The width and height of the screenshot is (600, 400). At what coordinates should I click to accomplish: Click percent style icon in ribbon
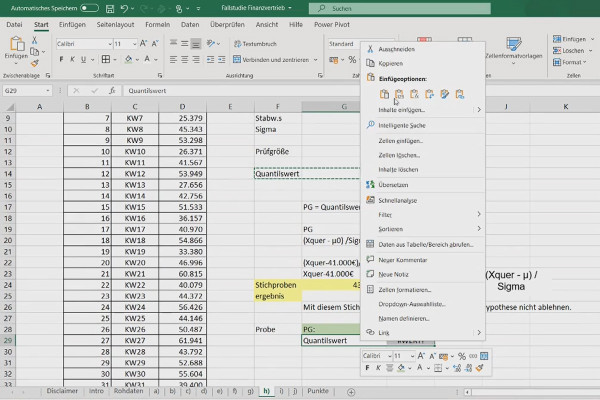pyautogui.click(x=352, y=60)
